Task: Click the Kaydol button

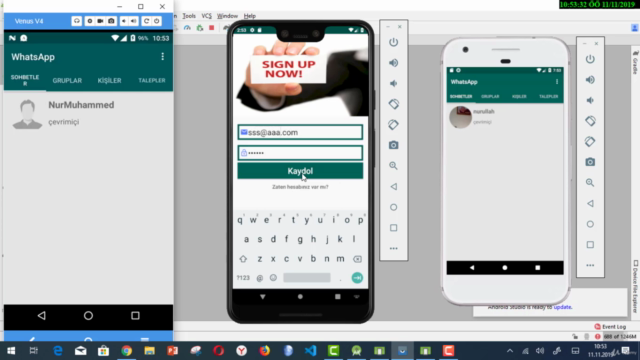Action: coord(300,171)
